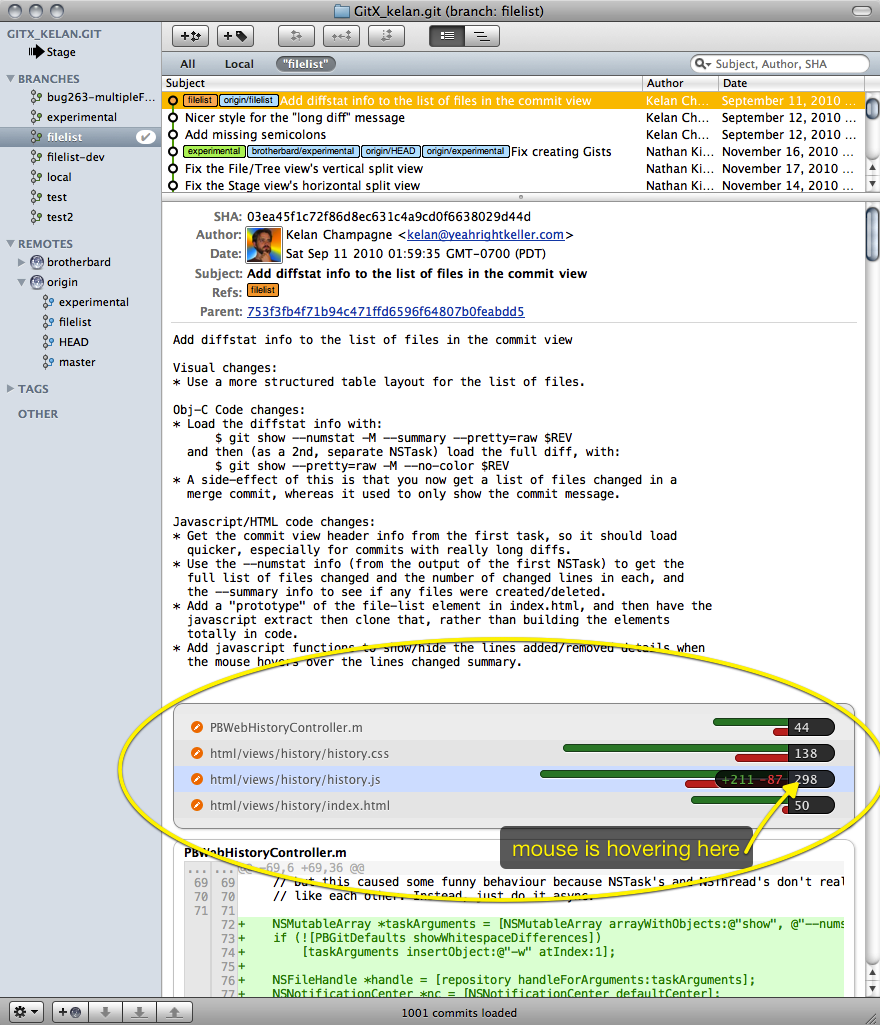880x1025 pixels.
Task: Switch to the tree view toggle
Action: tap(482, 36)
